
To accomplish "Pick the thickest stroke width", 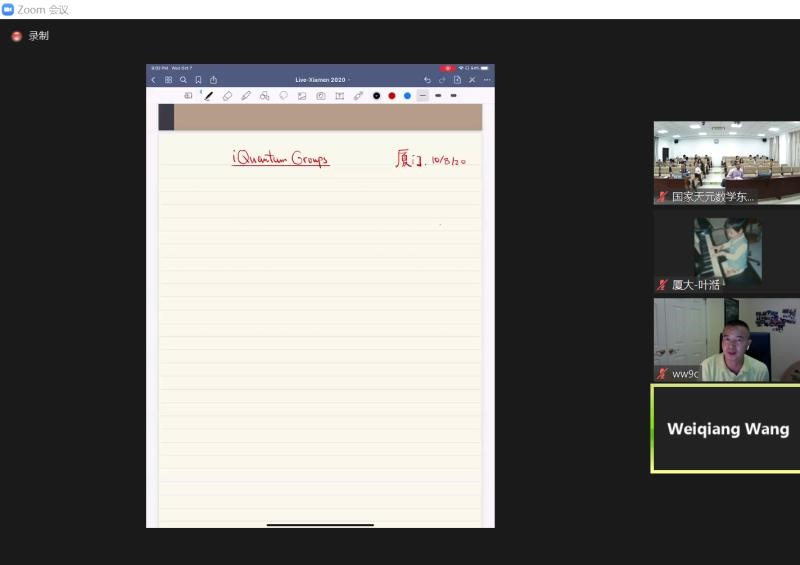I will [453, 96].
